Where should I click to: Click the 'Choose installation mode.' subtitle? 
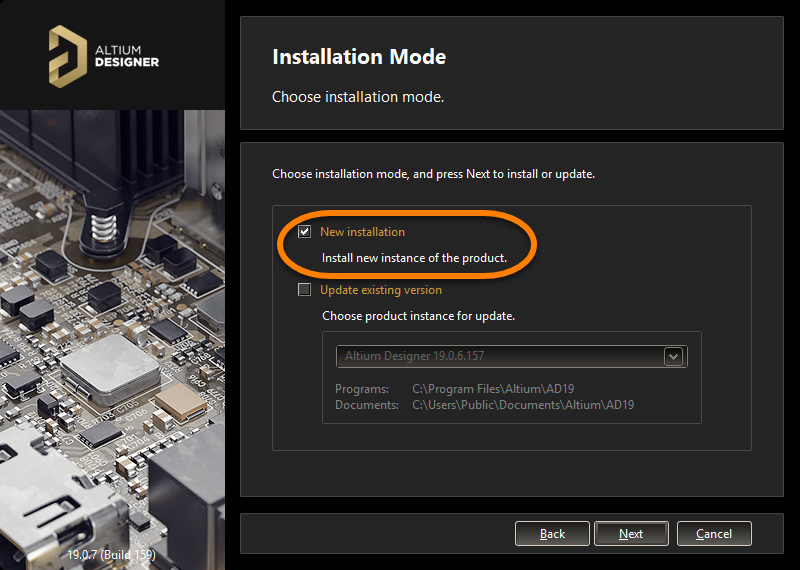coord(357,98)
